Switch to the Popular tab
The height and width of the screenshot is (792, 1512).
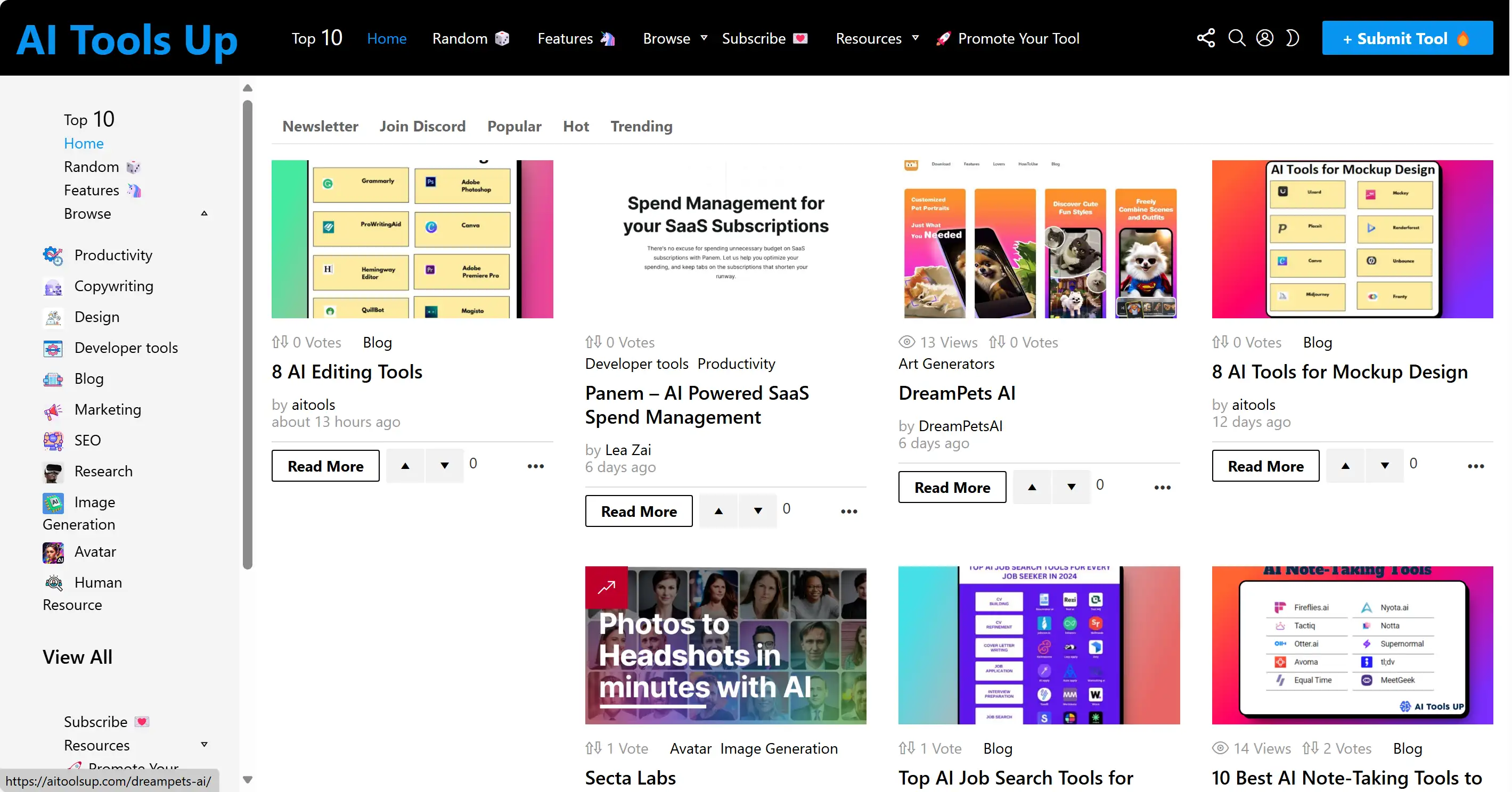[x=514, y=126]
